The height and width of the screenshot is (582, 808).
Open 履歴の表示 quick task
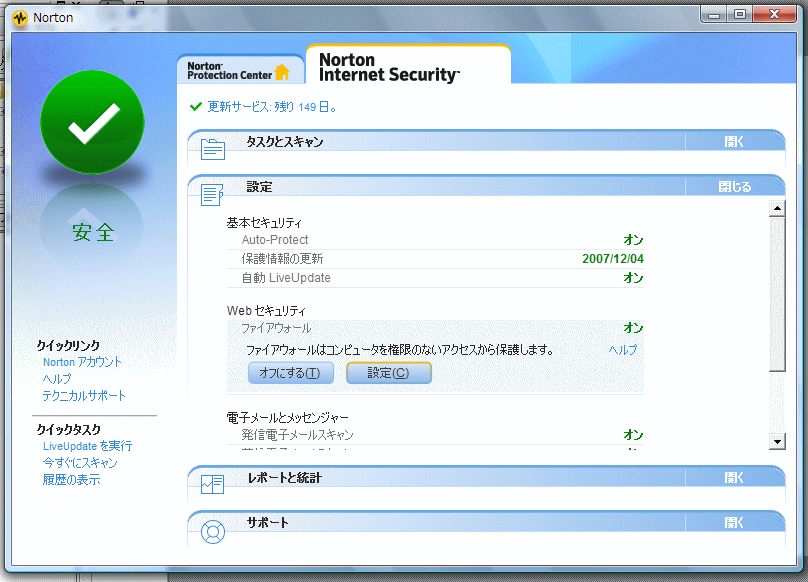(x=71, y=480)
